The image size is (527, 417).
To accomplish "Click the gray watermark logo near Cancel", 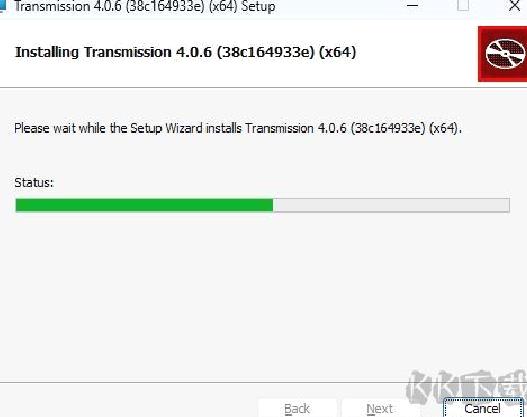I will [x=467, y=386].
